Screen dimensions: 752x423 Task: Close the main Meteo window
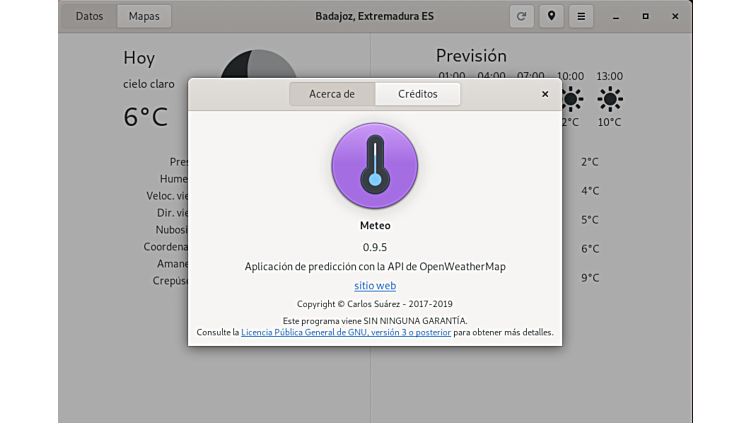675,16
